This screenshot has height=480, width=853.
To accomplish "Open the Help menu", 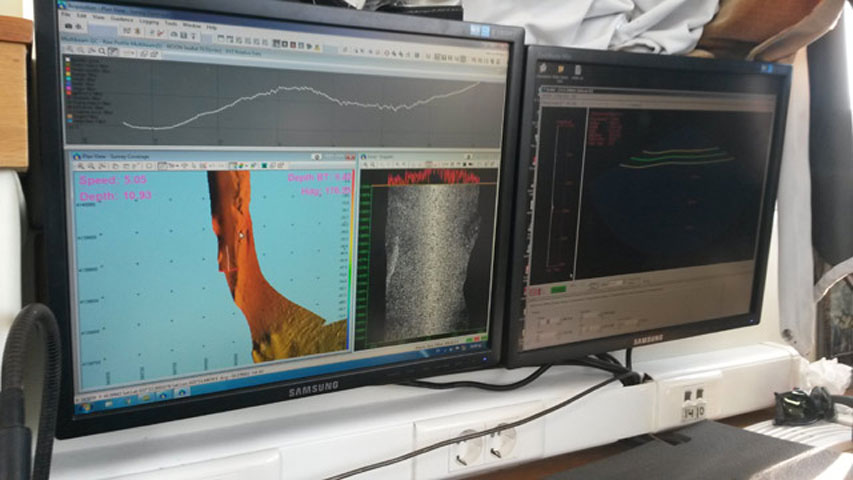I will [211, 27].
